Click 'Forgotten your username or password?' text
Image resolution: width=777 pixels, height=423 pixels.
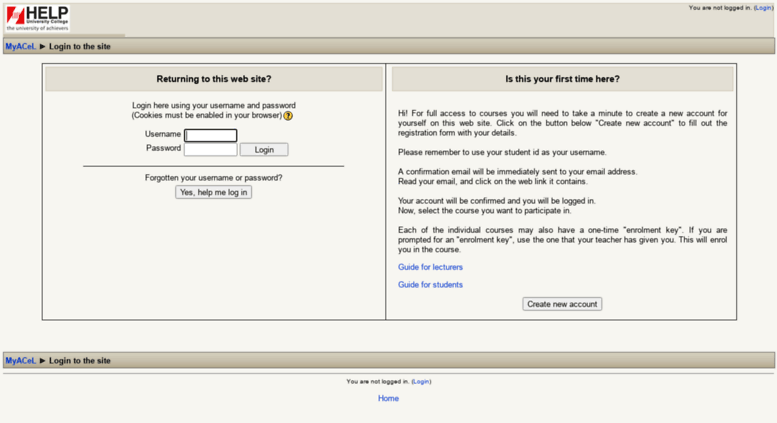click(214, 178)
